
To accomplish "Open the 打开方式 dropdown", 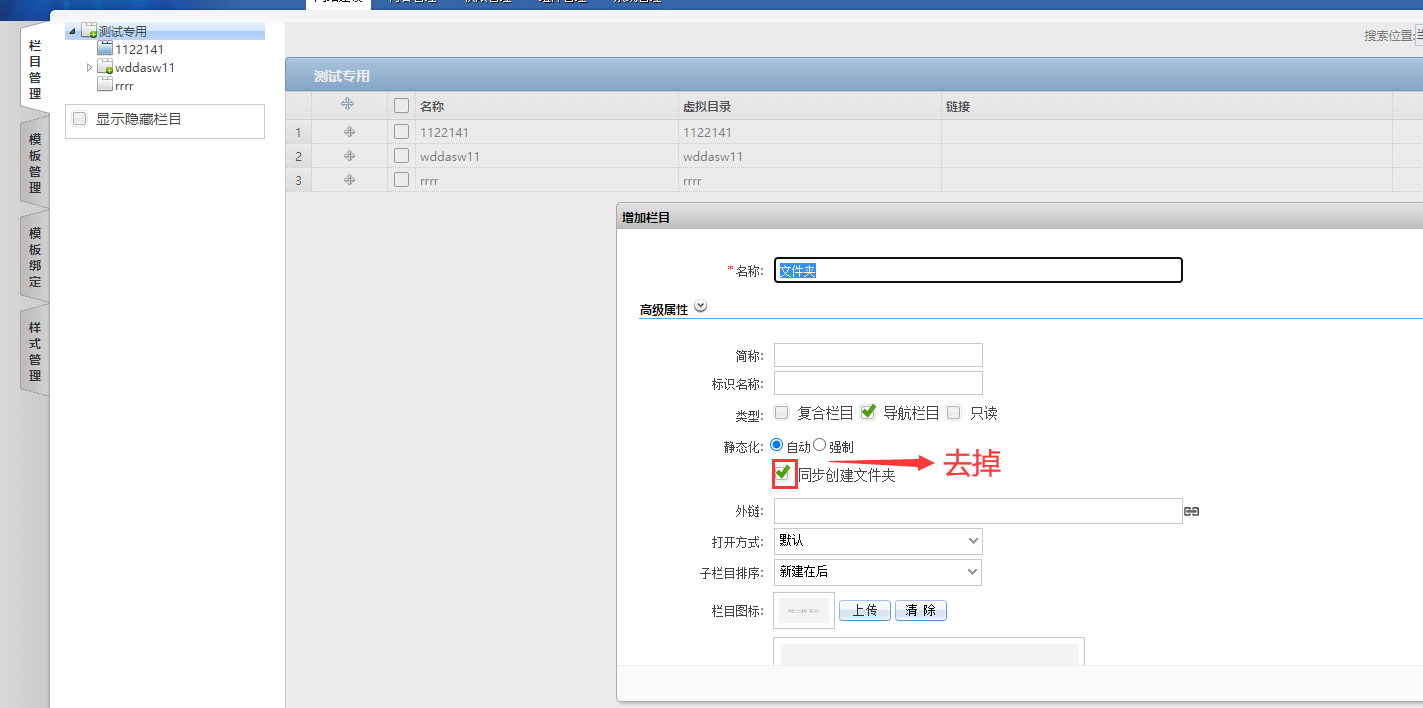I will [878, 541].
